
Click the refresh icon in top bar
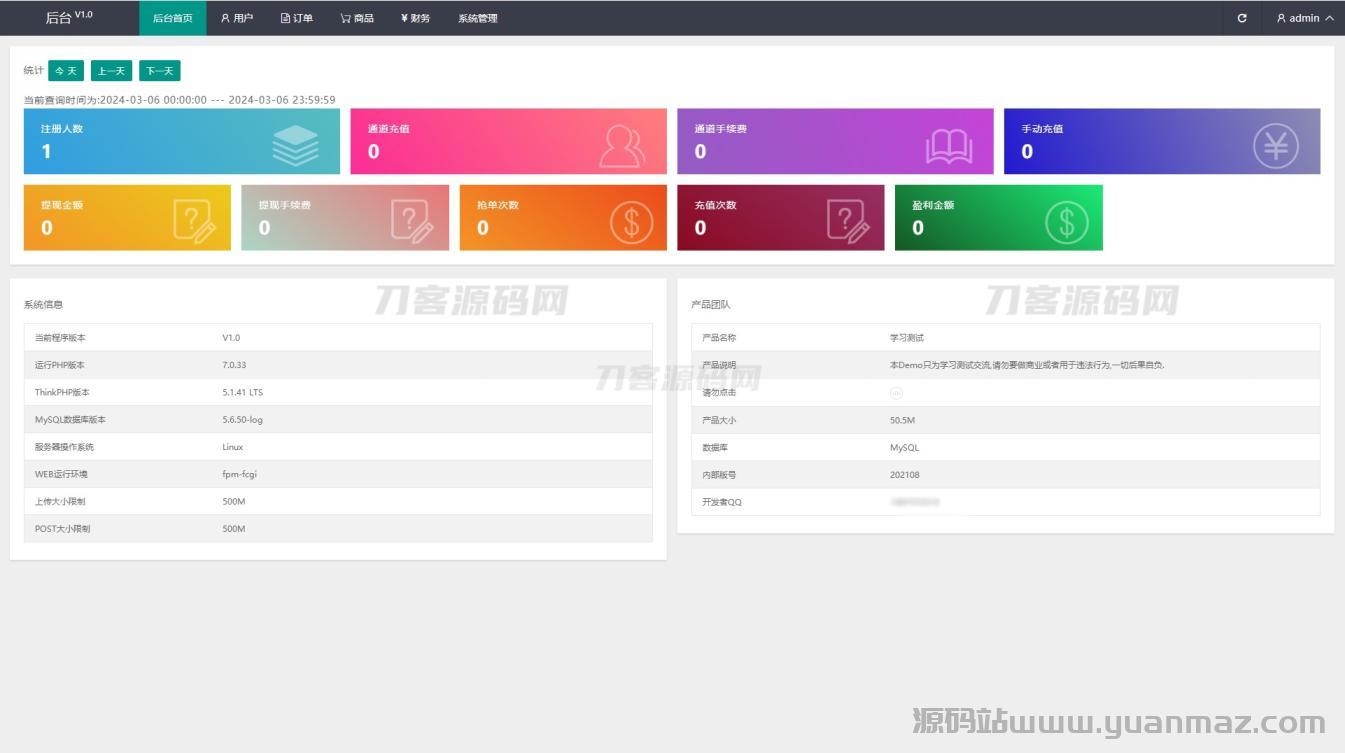point(1242,18)
